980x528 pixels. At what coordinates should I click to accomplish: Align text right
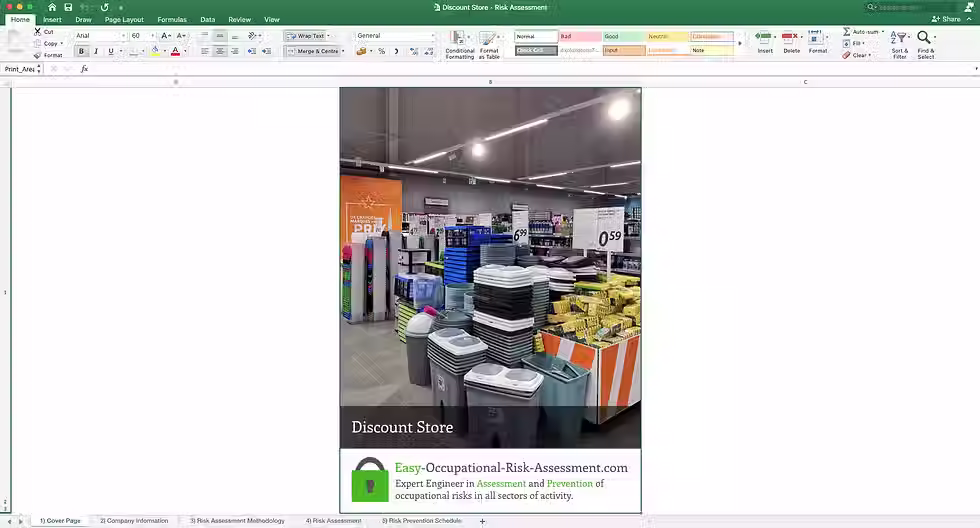click(234, 51)
